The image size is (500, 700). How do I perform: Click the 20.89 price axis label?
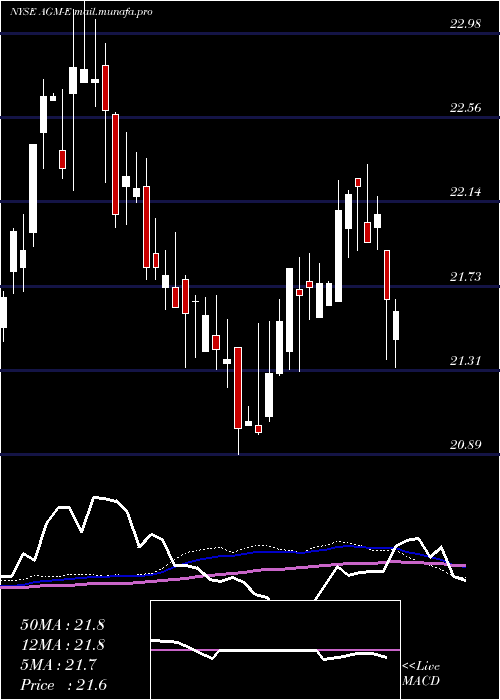465,444
